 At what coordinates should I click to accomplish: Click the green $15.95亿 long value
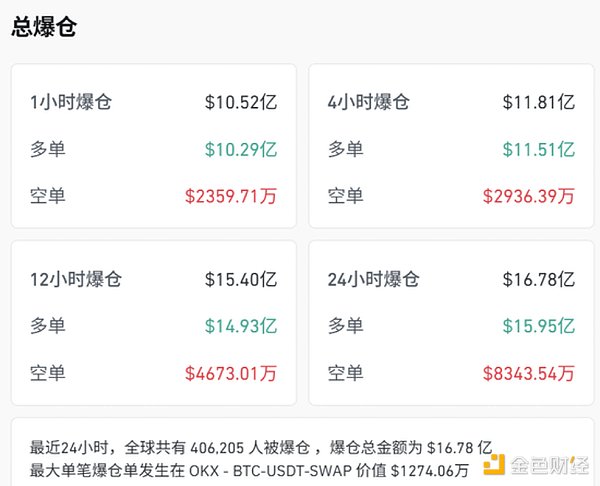point(539,326)
